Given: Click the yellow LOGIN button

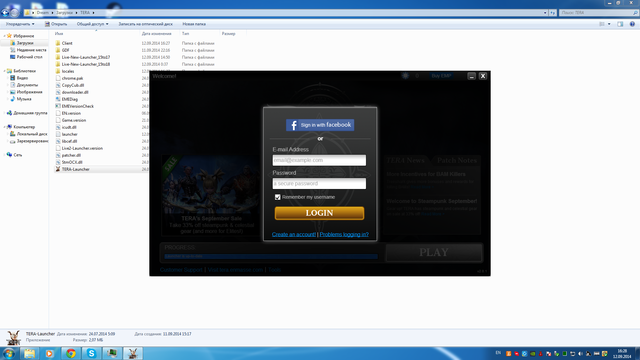Looking at the screenshot, I should (x=319, y=213).
